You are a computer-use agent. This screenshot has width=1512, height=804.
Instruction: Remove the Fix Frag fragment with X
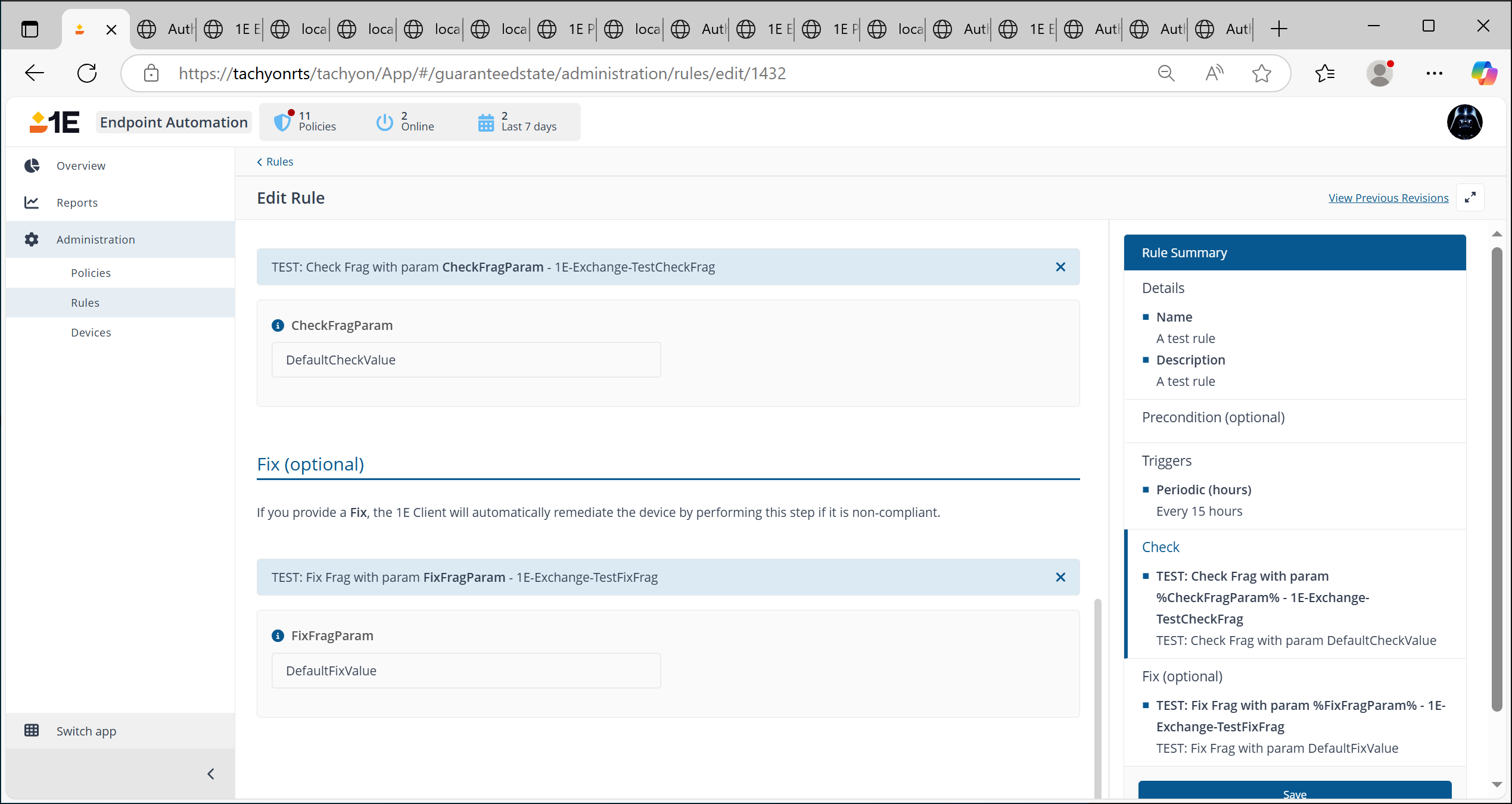1060,577
